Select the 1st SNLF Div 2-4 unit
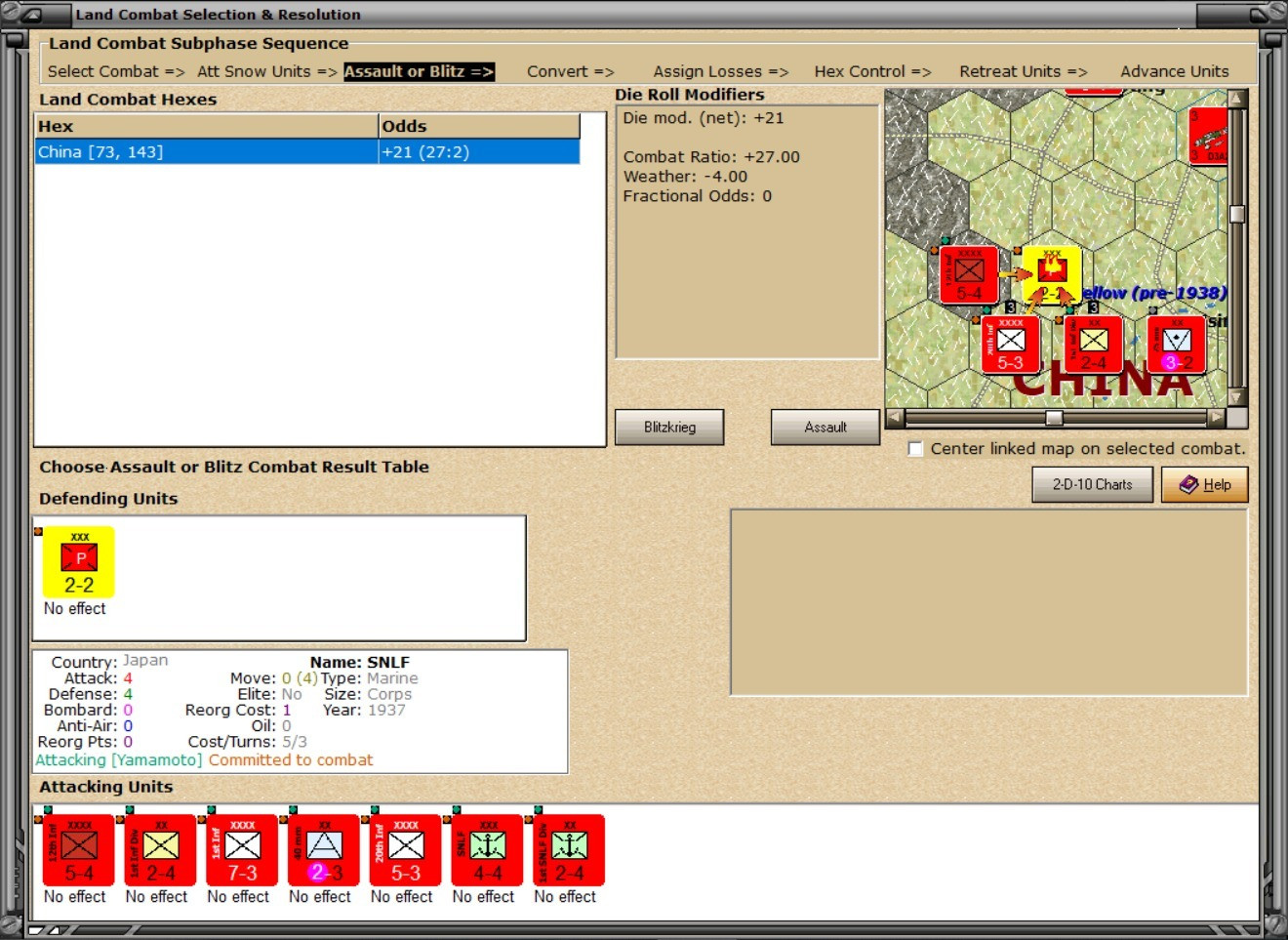 pos(570,850)
